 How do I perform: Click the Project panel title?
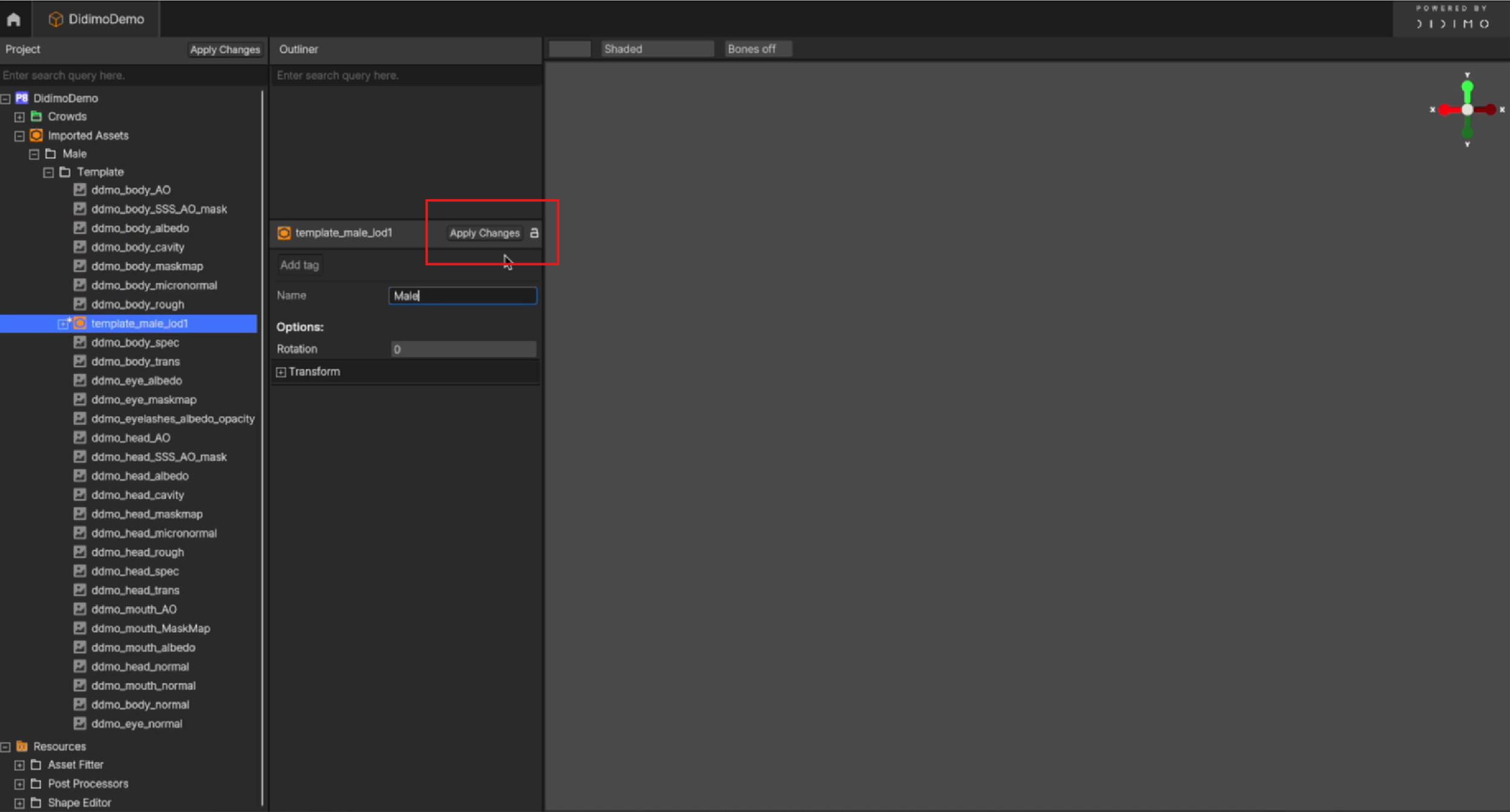[x=22, y=49]
